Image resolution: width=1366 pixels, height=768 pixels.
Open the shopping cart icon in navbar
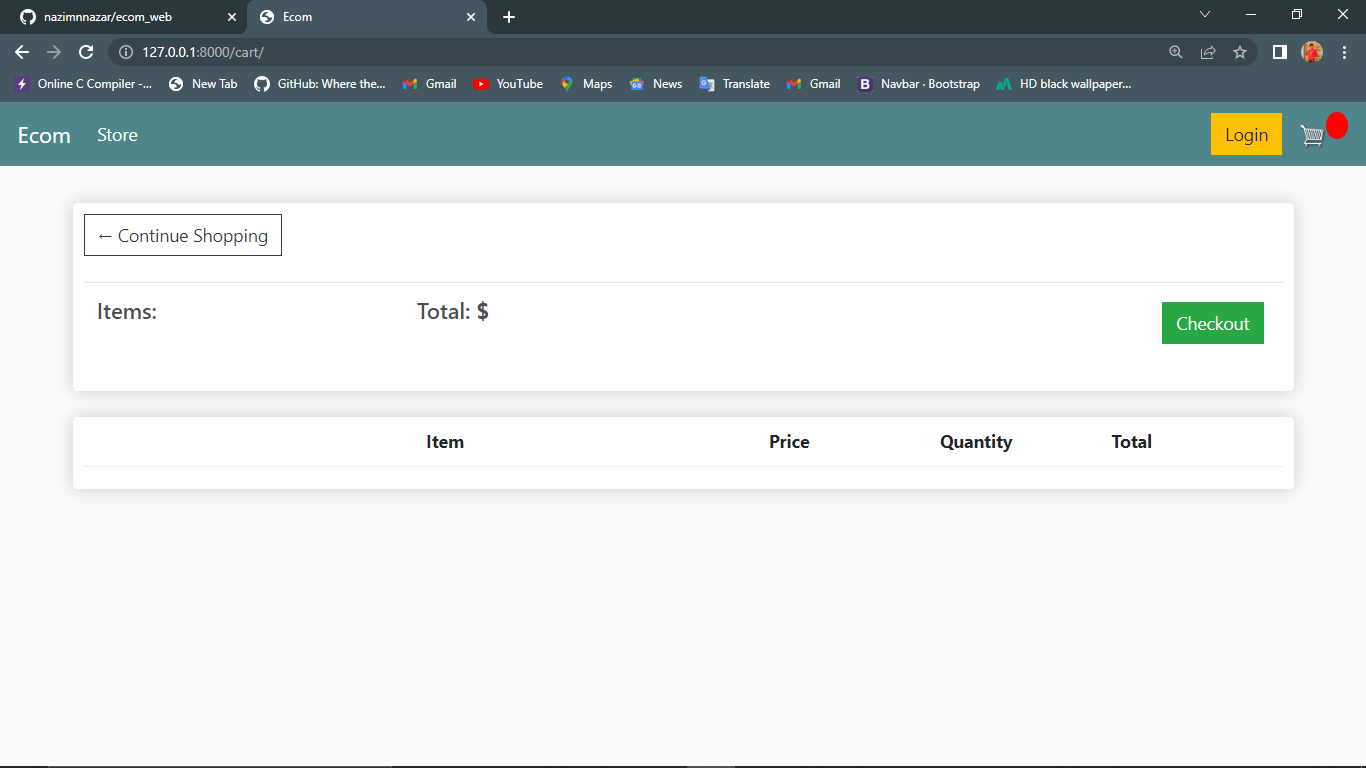tap(1312, 136)
